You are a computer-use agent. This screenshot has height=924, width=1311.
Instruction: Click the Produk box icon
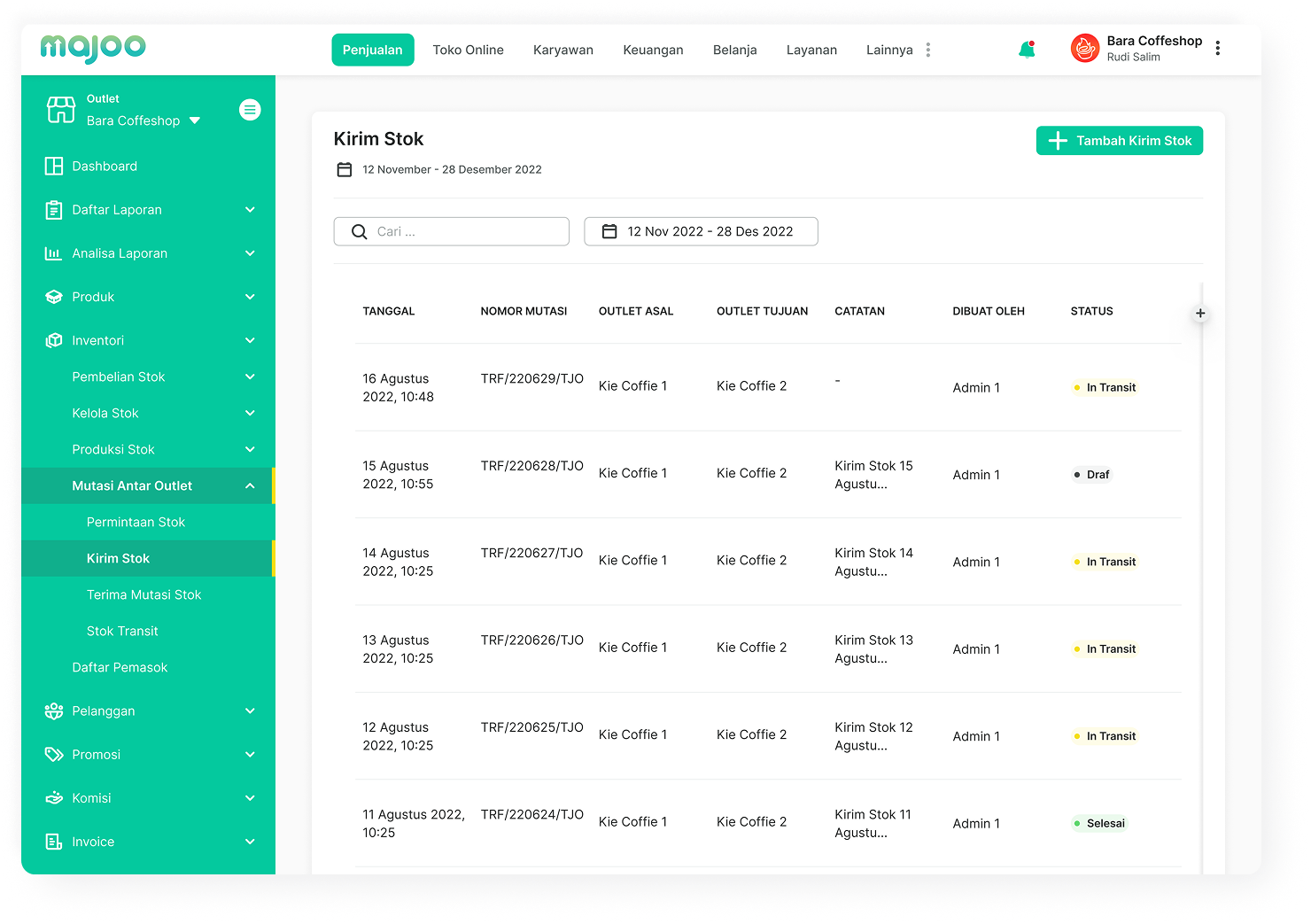pos(54,297)
